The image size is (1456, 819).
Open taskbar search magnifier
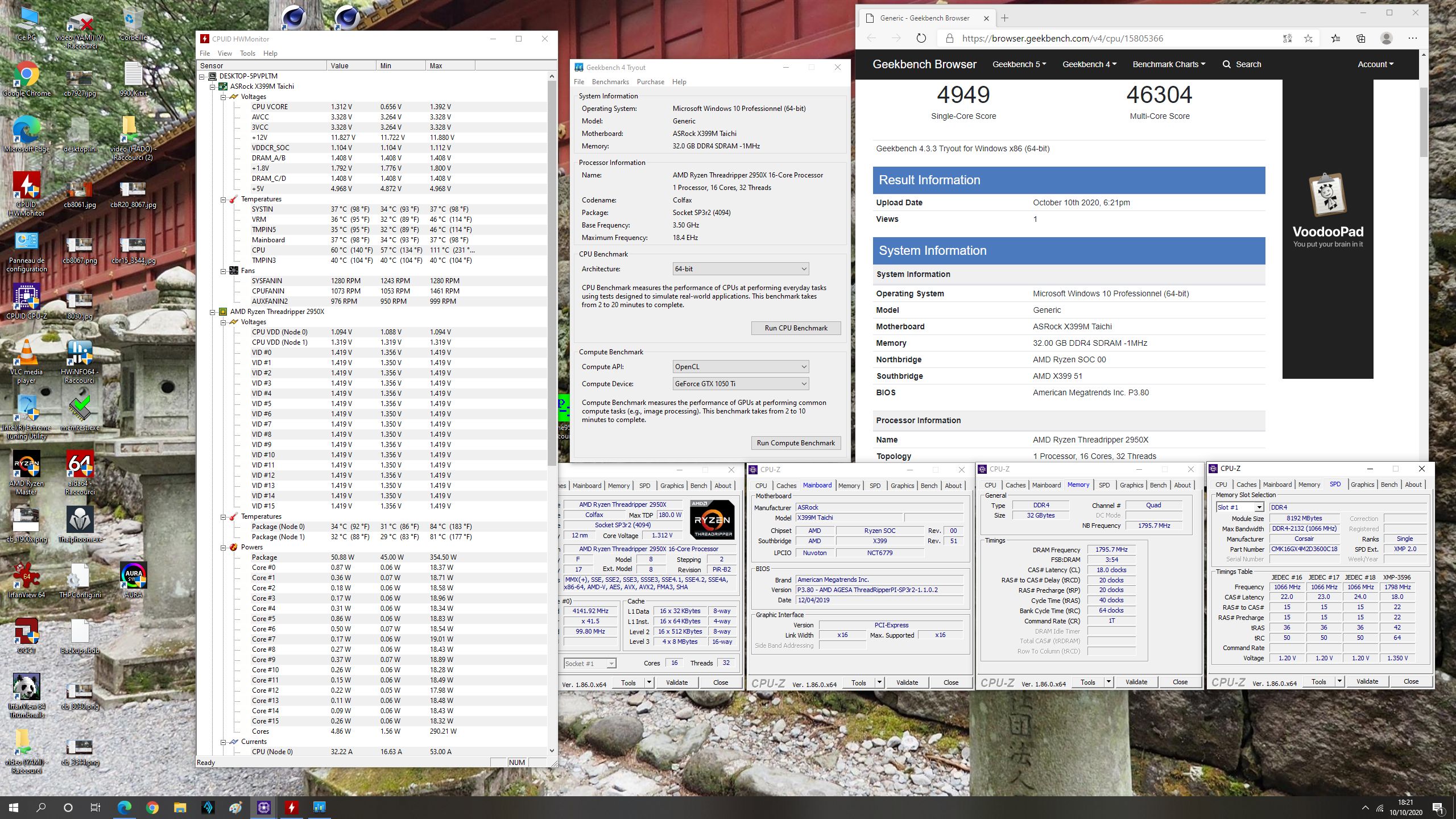(x=41, y=808)
